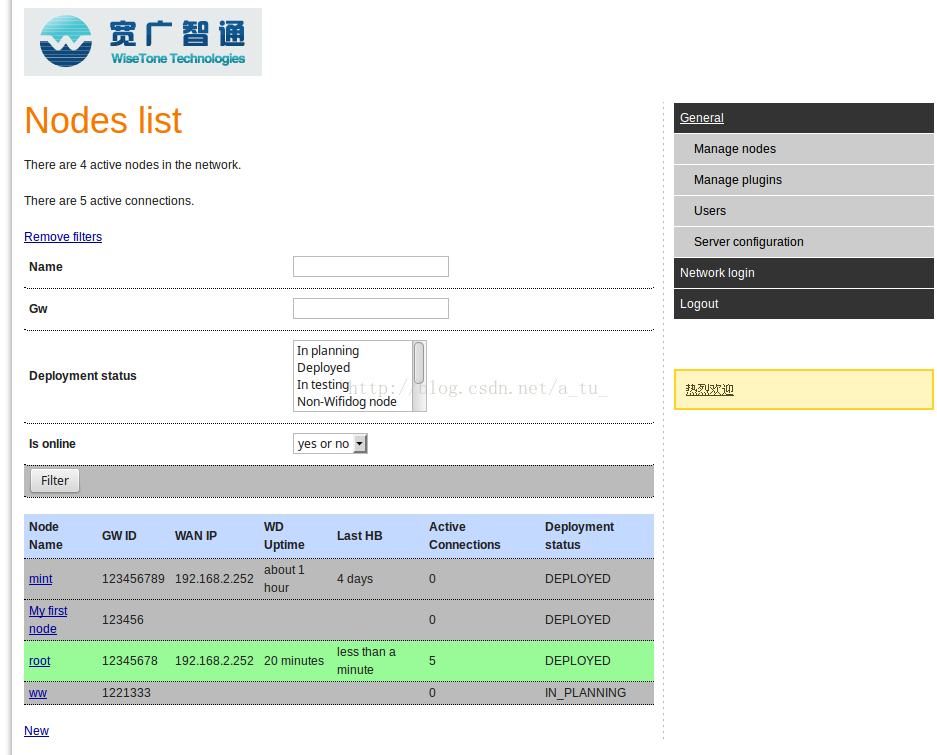Click the WD Uptime column header

pyautogui.click(x=284, y=536)
